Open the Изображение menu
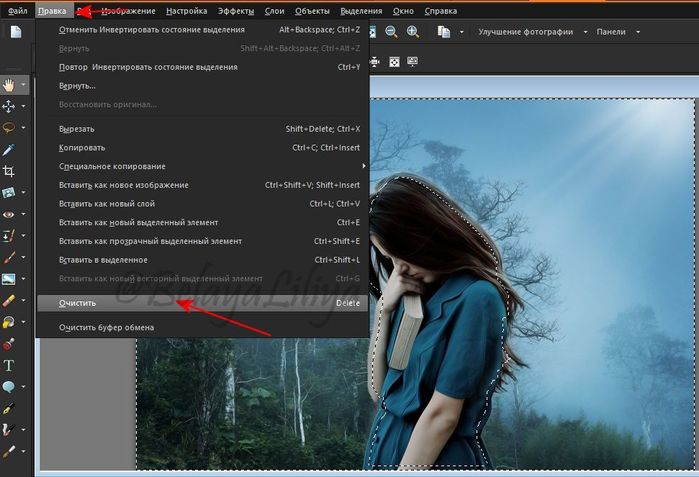This screenshot has height=477, width=699. 128,11
